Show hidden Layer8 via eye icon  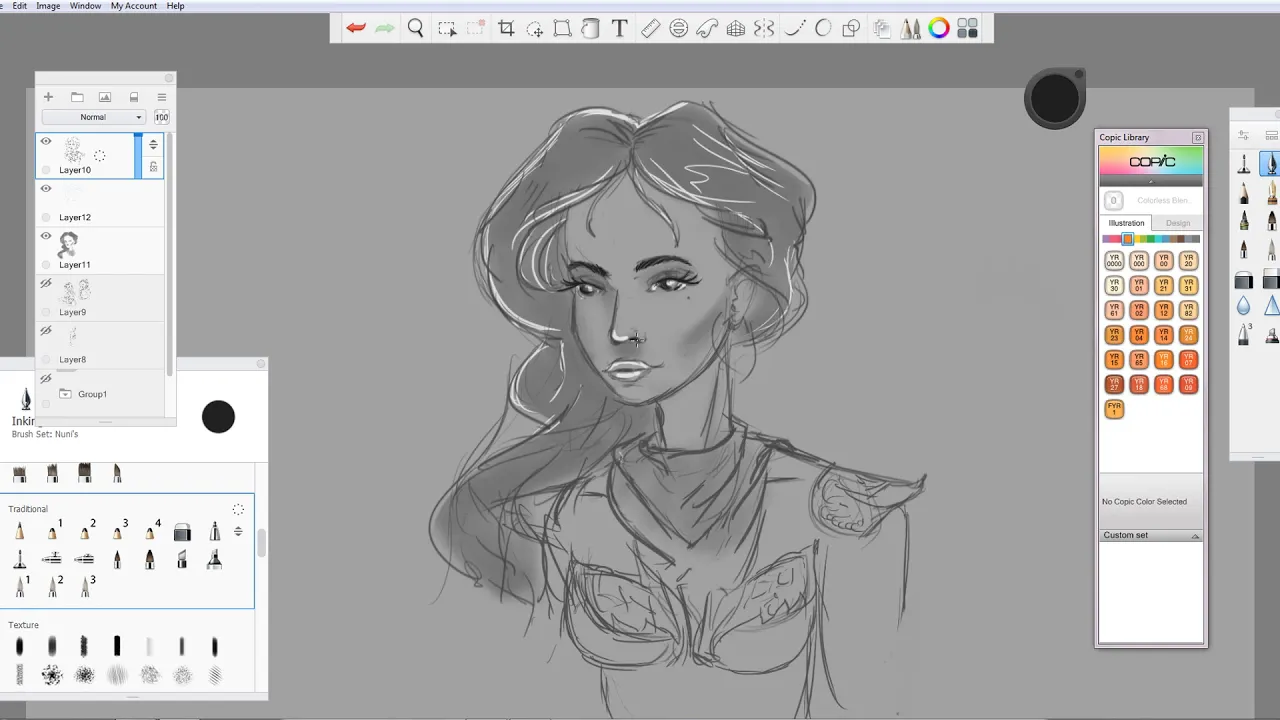click(46, 331)
